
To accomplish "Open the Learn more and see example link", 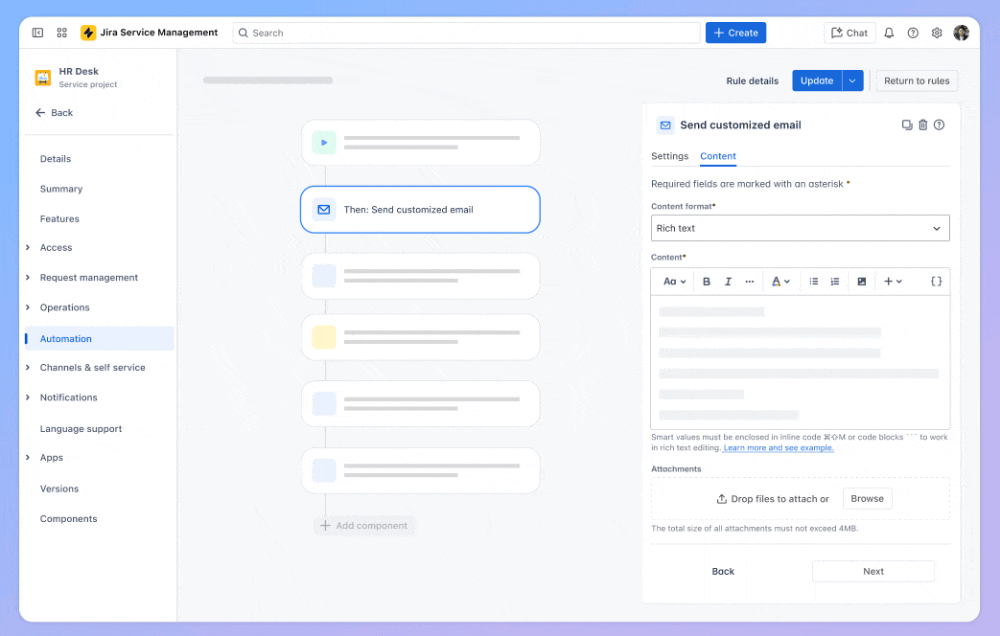I will 779,448.
